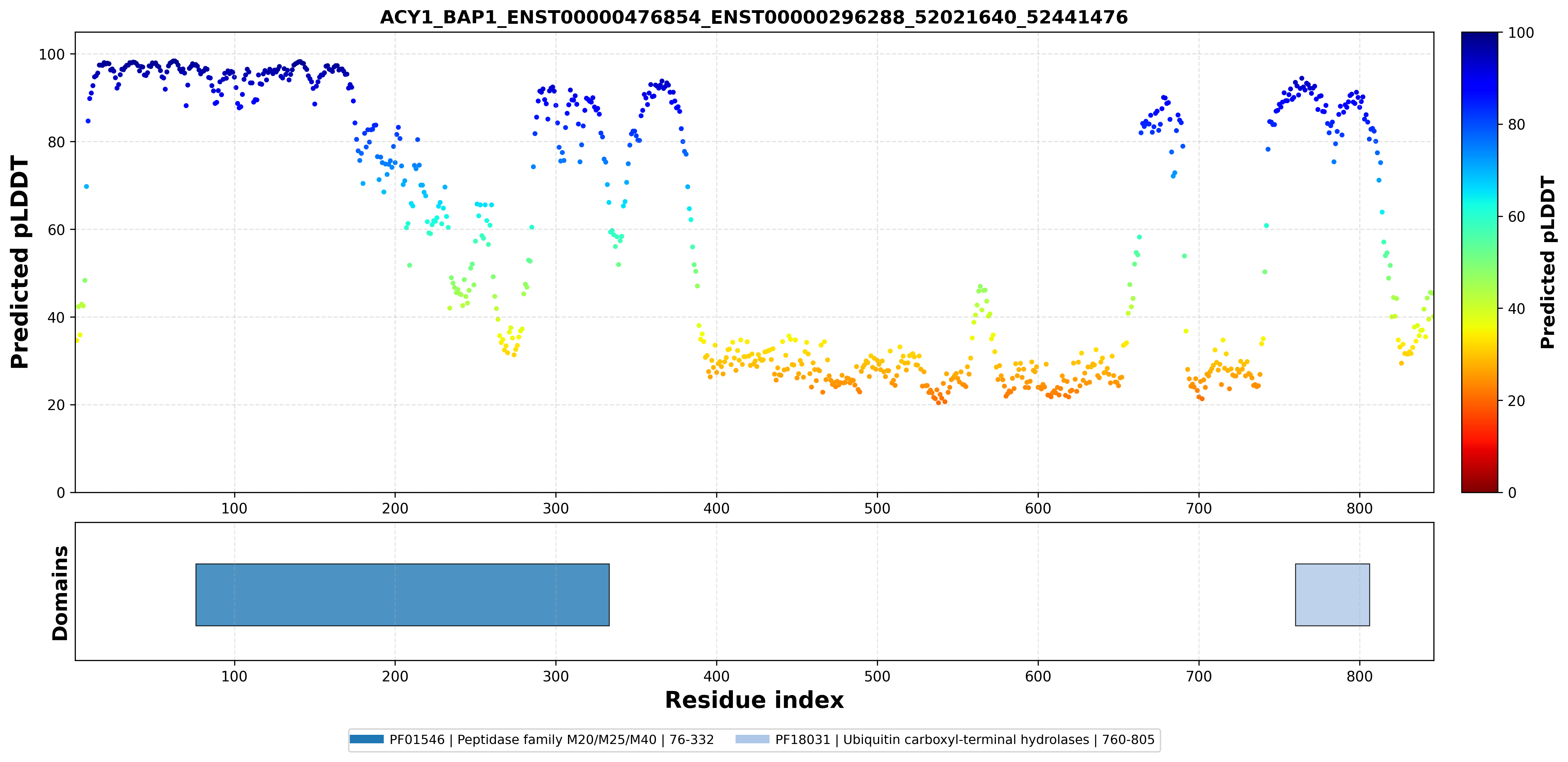Click the Predicted pLDDT y-axis label
This screenshot has height=762, width=1568.
19,262
